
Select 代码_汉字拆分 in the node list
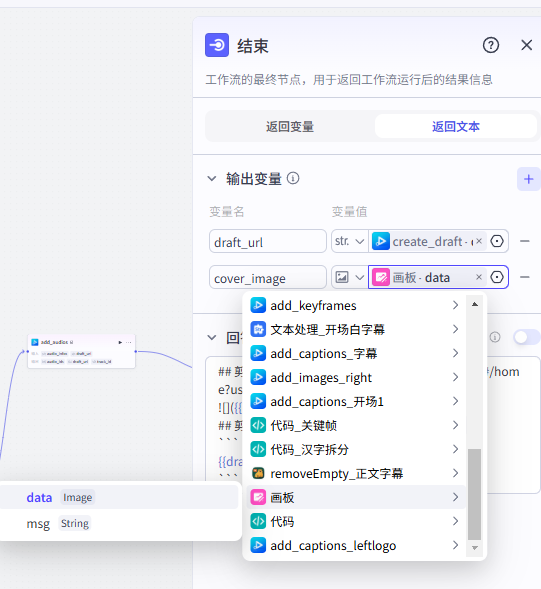click(x=355, y=449)
